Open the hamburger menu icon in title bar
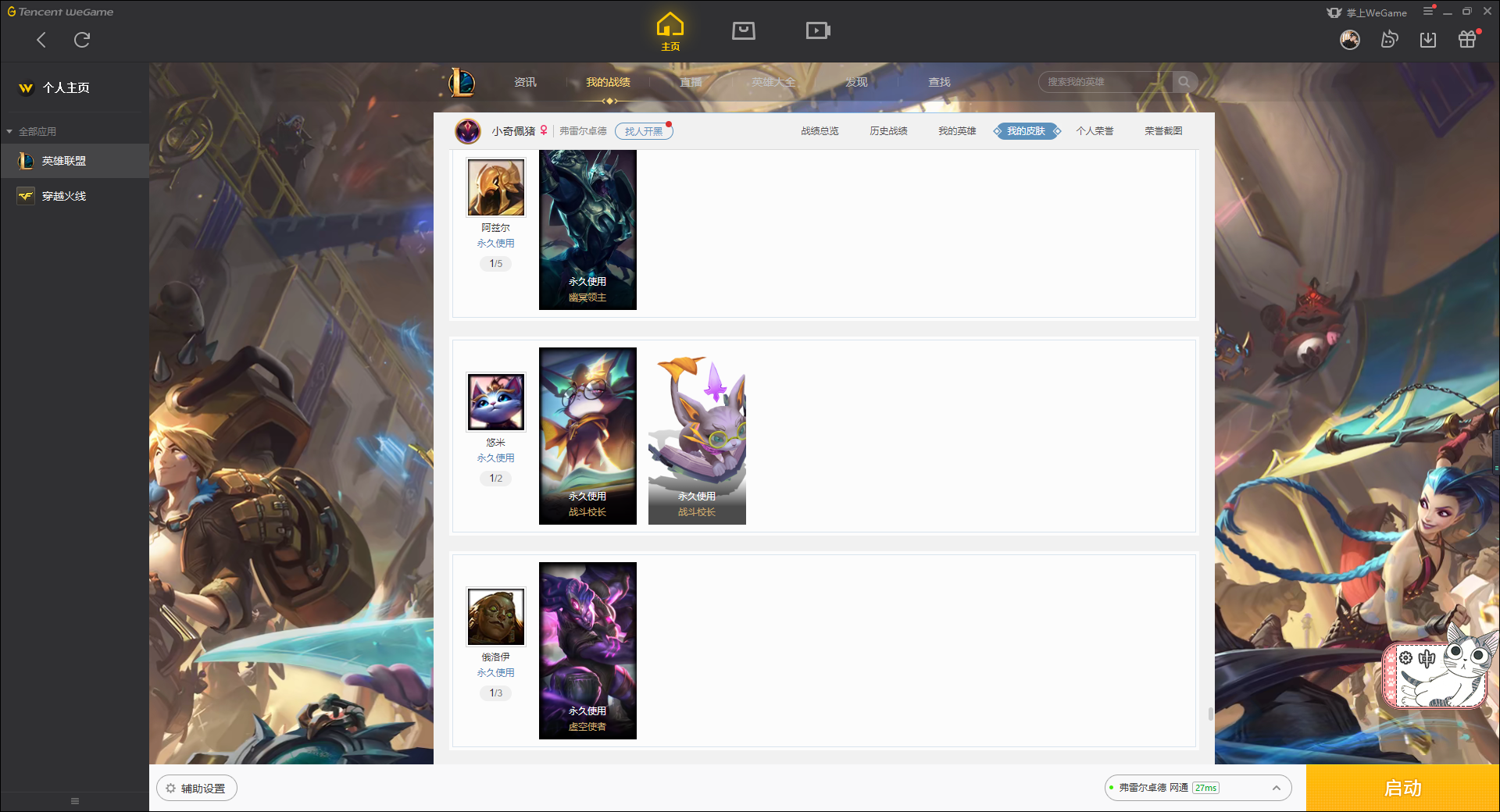Viewport: 1500px width, 812px height. pyautogui.click(x=1428, y=12)
